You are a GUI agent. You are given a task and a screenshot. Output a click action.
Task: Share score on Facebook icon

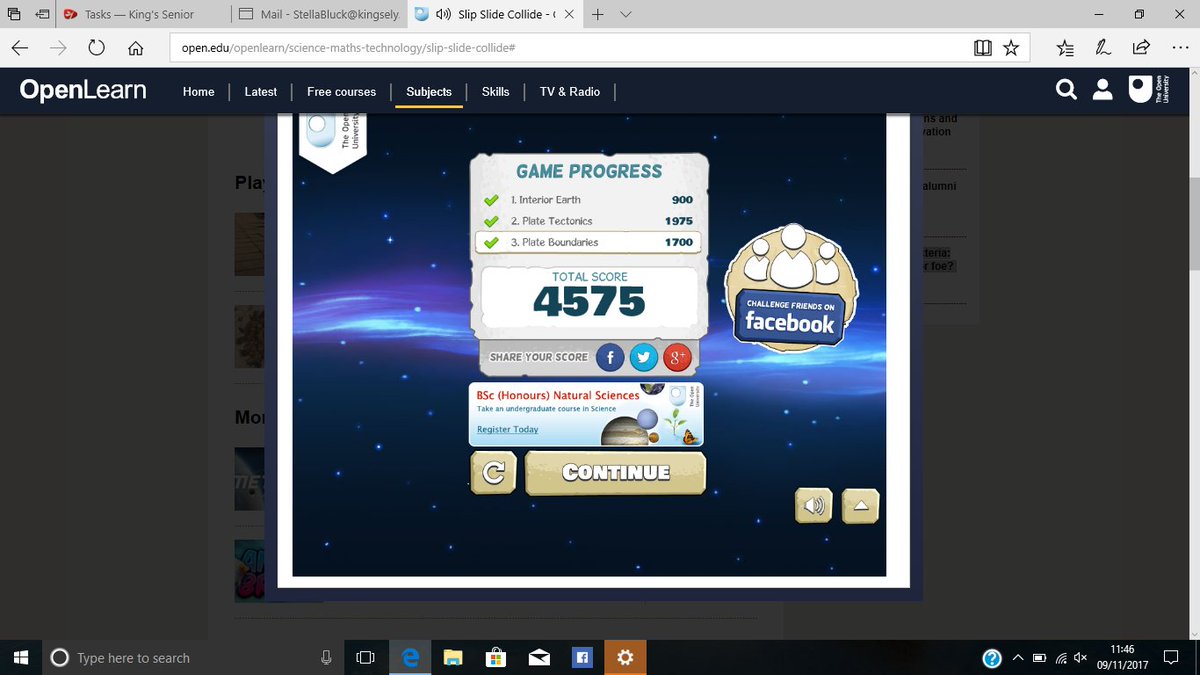610,357
